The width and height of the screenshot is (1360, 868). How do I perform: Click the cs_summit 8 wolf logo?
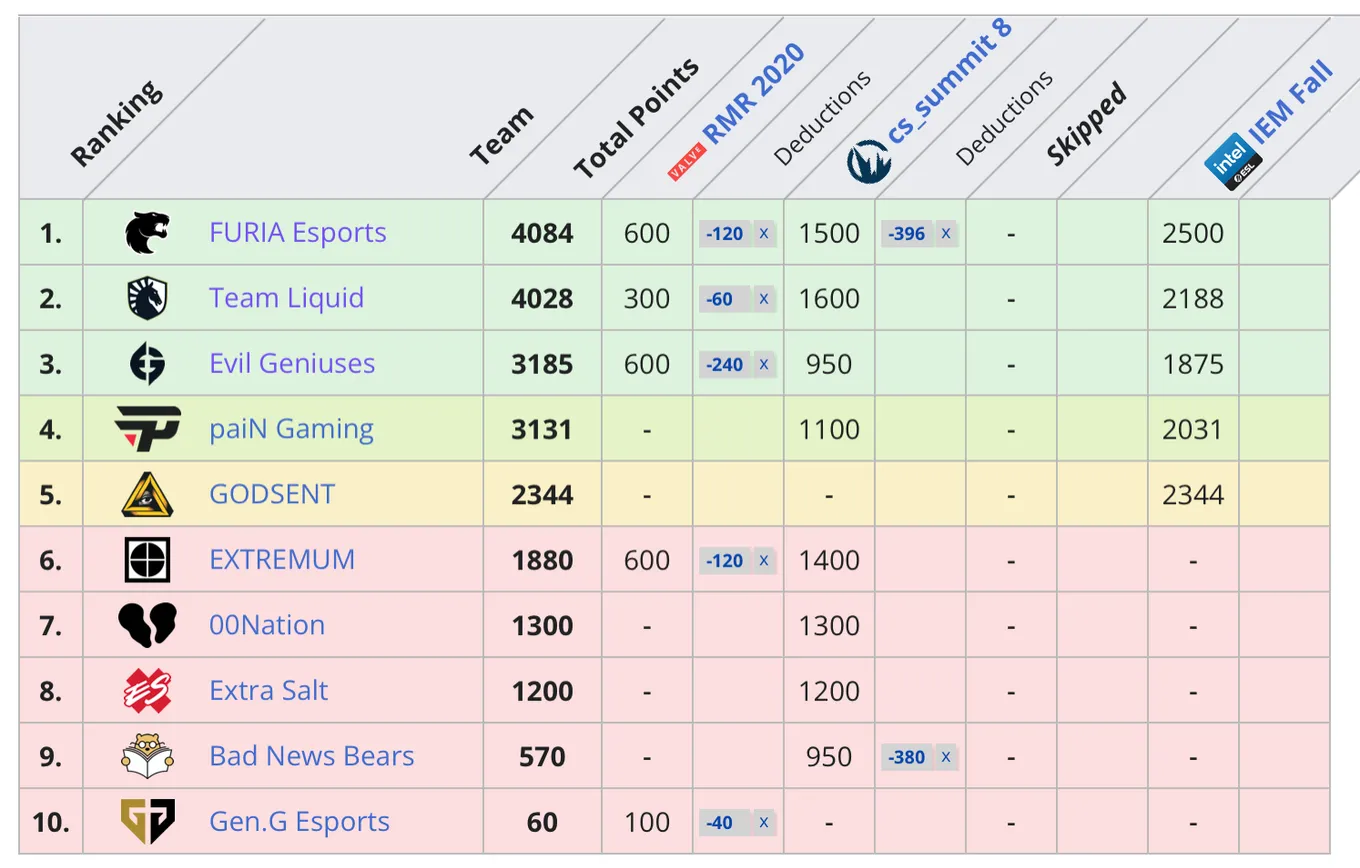tap(867, 163)
